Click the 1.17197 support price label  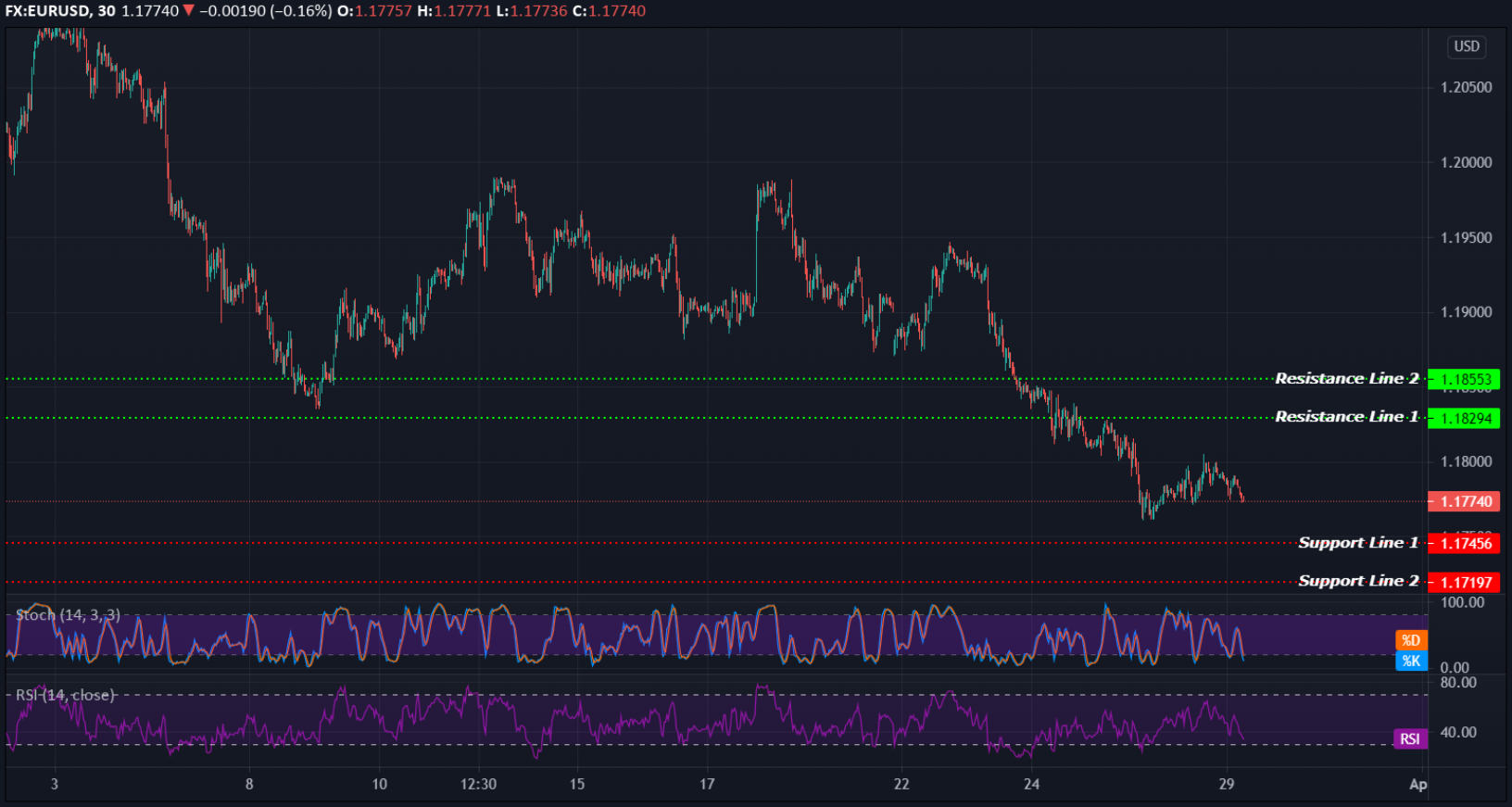click(x=1464, y=582)
